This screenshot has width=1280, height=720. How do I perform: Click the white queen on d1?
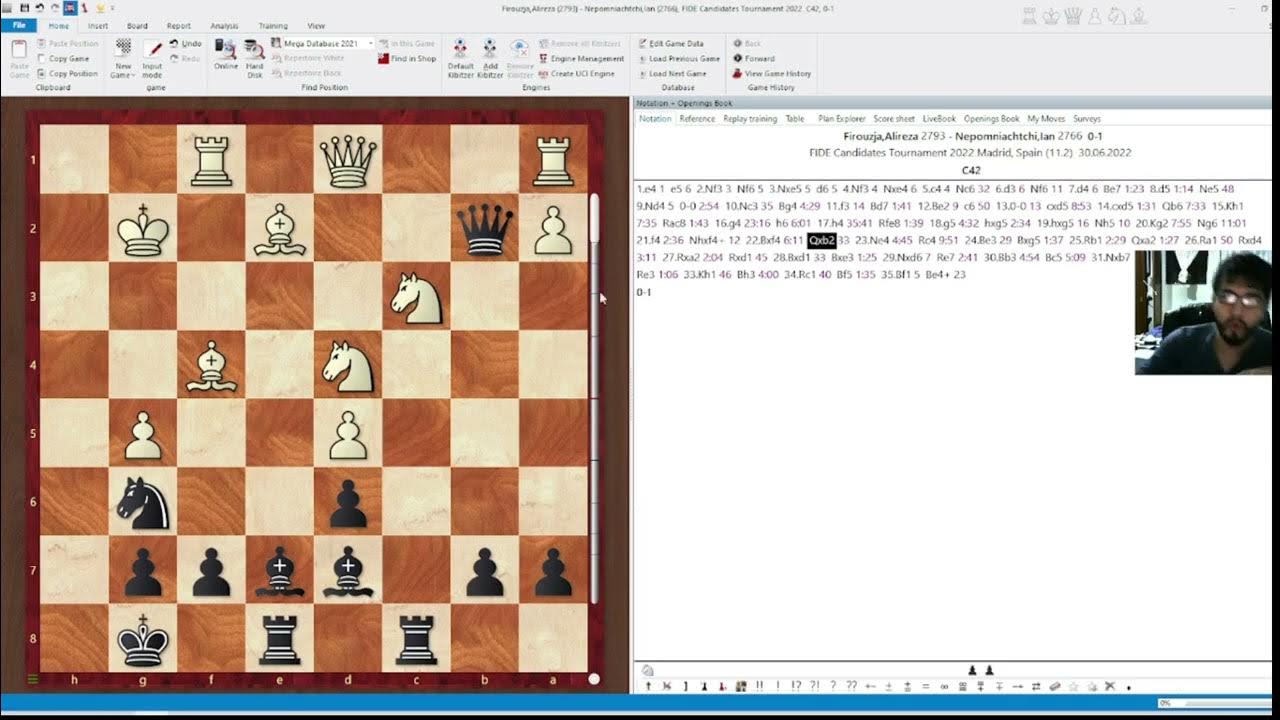(x=348, y=161)
